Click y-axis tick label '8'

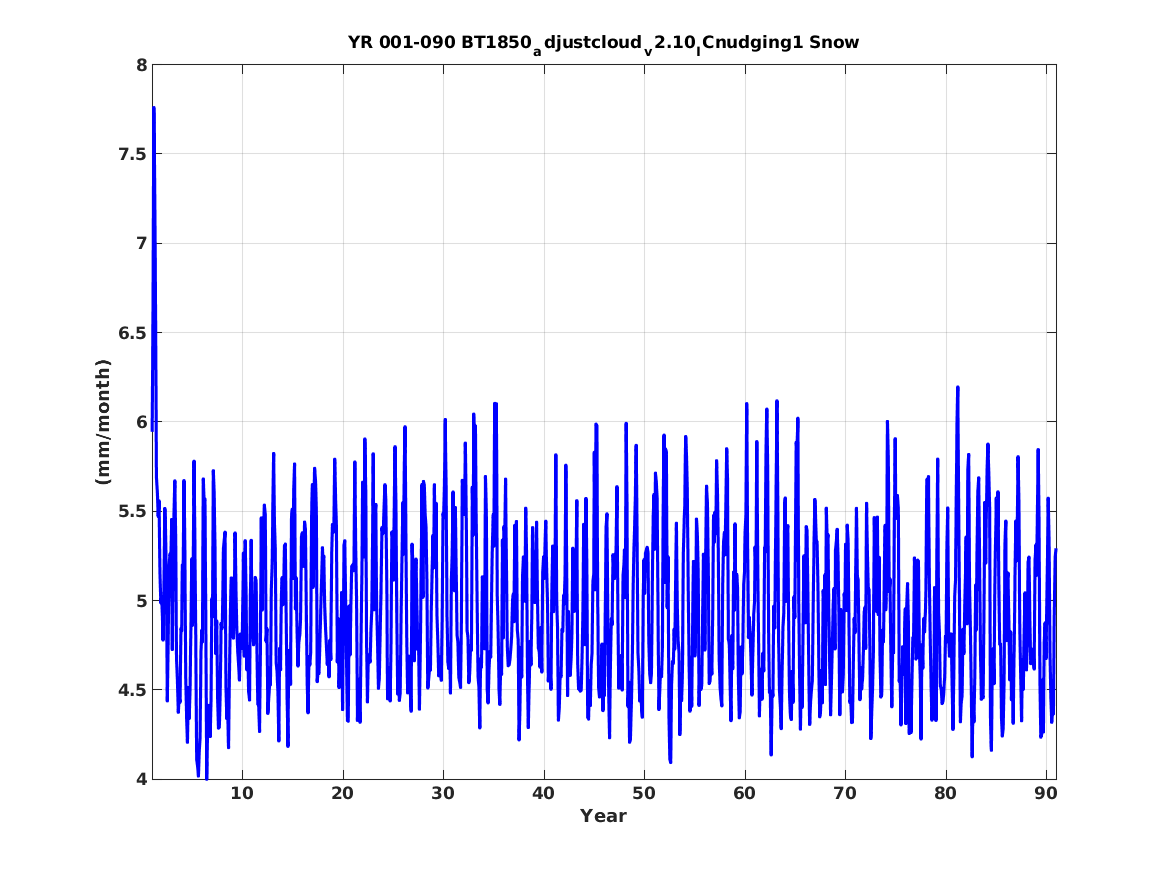tap(141, 65)
